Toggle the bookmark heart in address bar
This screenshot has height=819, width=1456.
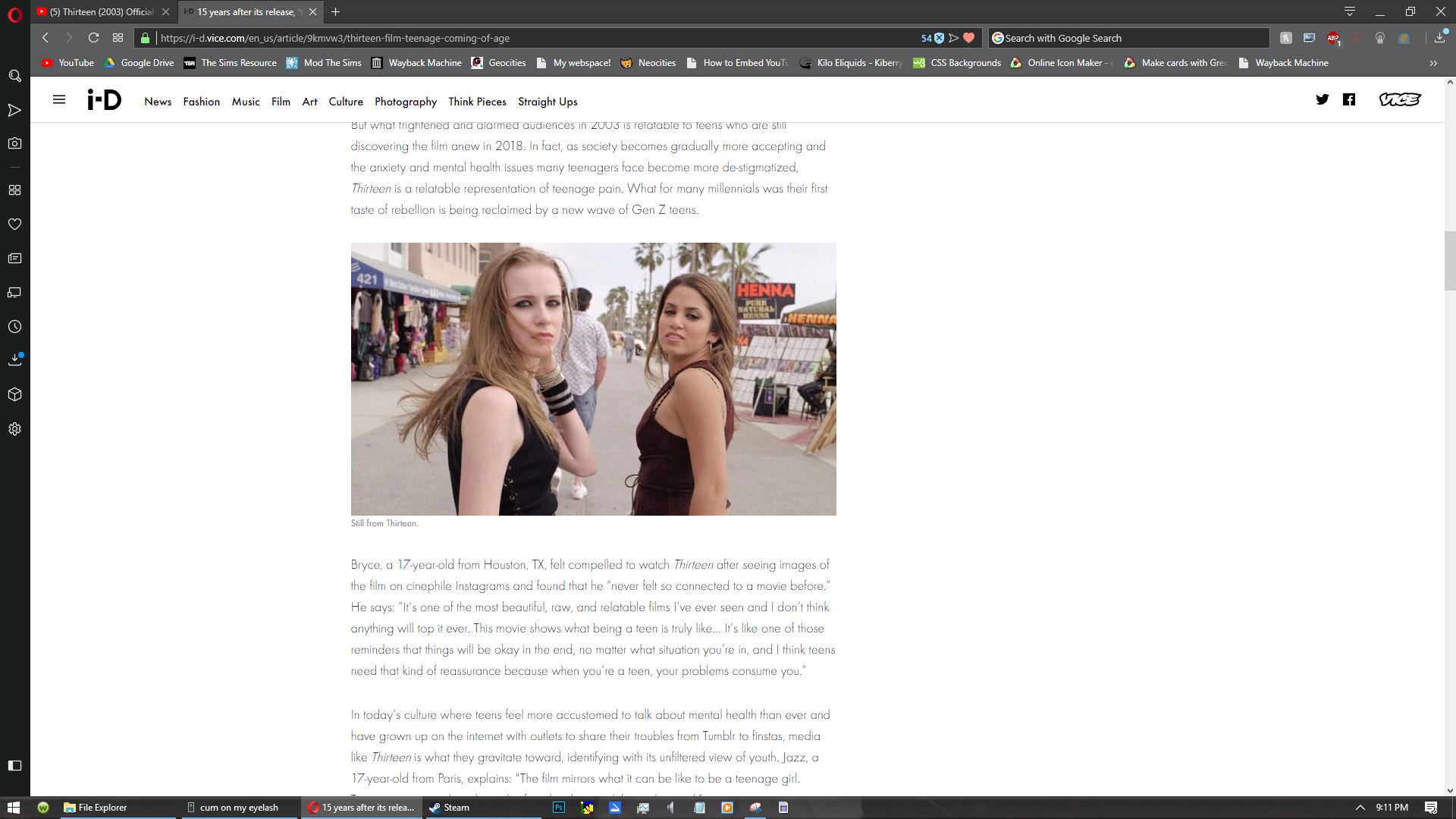pos(968,38)
